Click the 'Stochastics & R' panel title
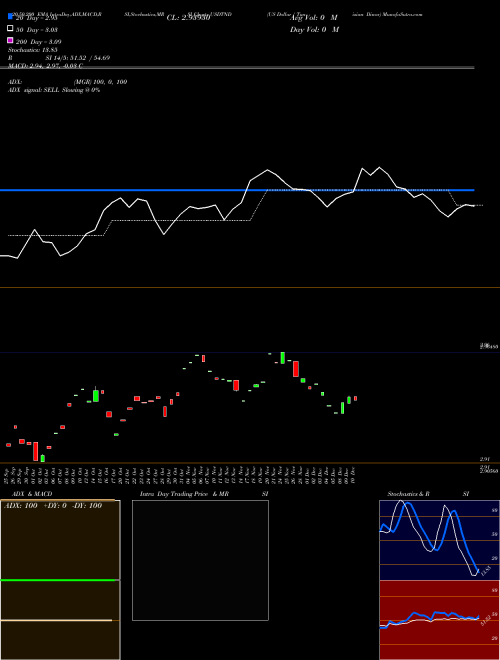Image resolution: width=500 pixels, height=660 pixels. (x=408, y=494)
